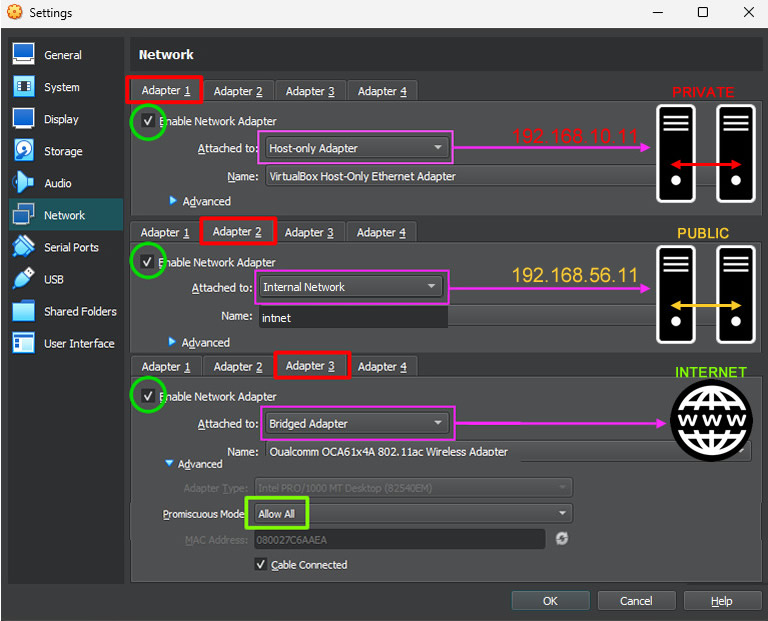Uncheck the Cable Connected checkbox

pos(261,564)
